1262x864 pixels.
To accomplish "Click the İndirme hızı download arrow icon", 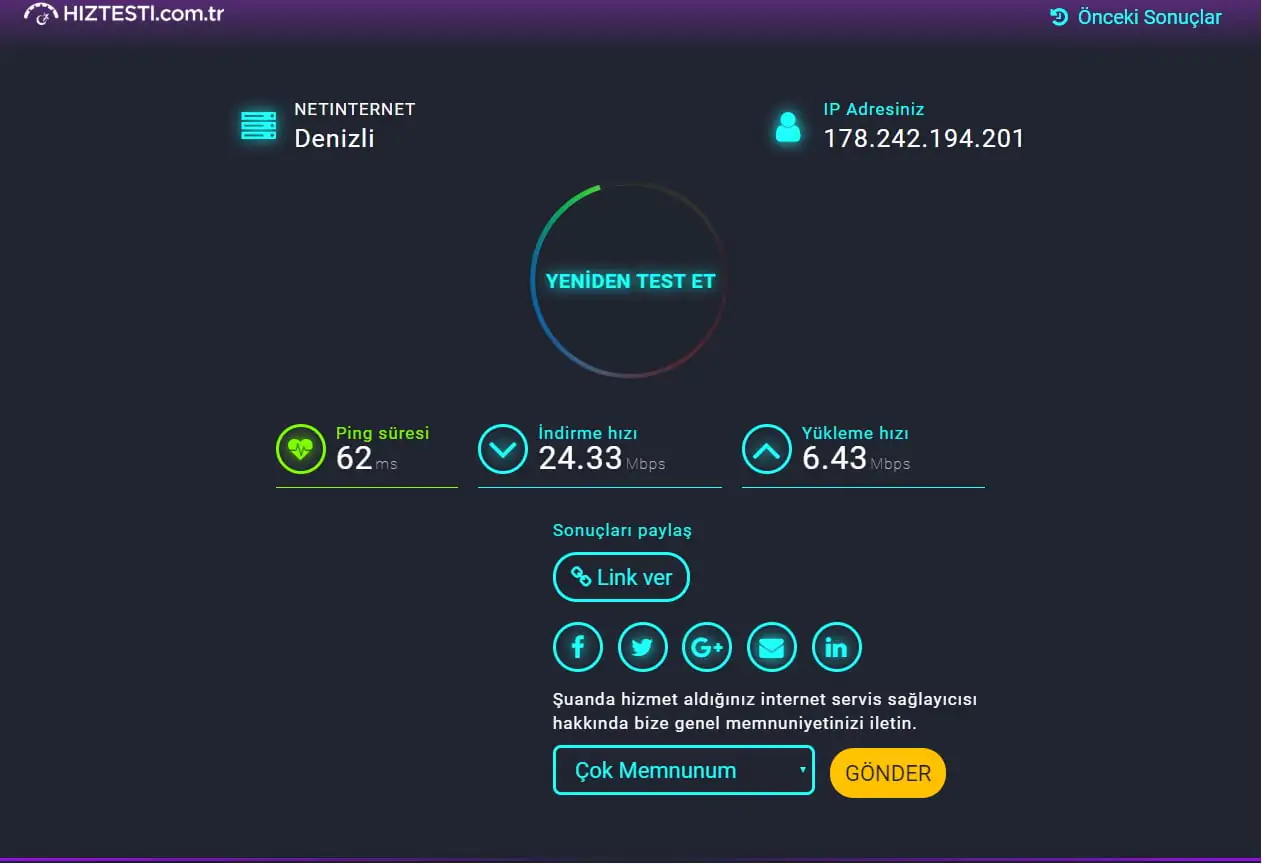I will (x=503, y=449).
